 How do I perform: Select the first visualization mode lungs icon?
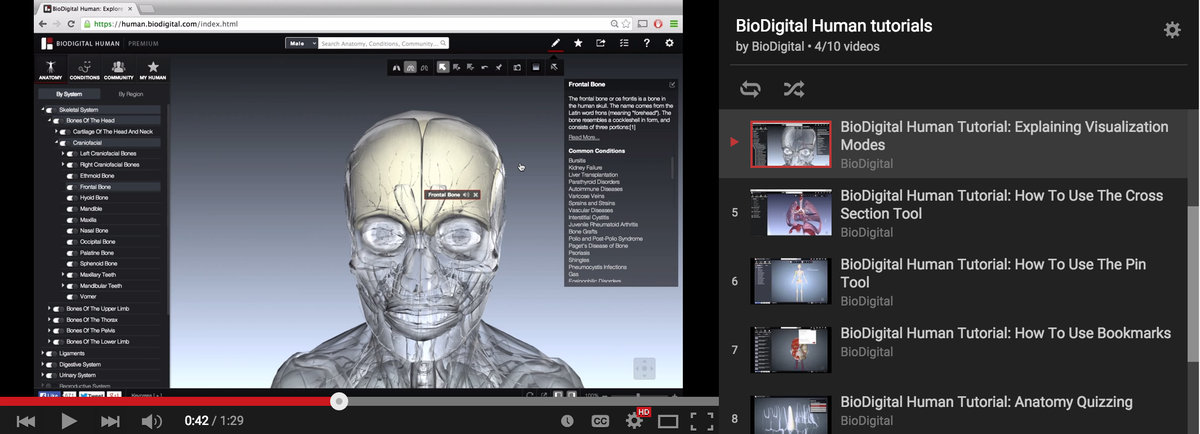coord(396,68)
